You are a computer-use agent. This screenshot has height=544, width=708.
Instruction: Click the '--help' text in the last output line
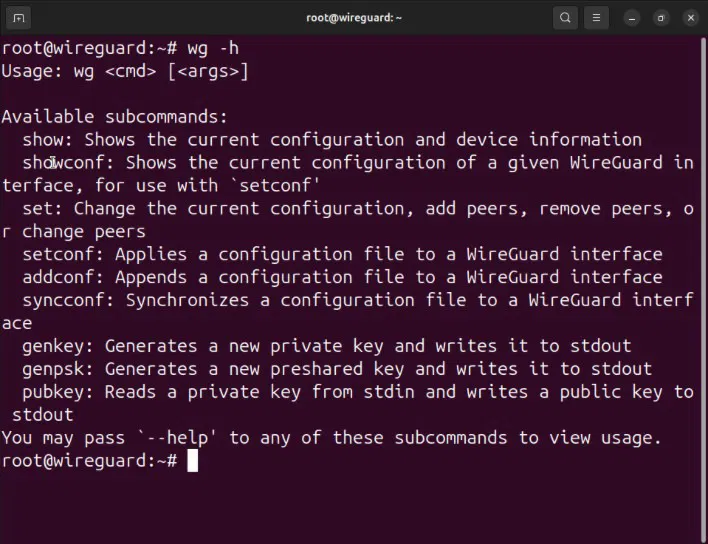[177, 438]
